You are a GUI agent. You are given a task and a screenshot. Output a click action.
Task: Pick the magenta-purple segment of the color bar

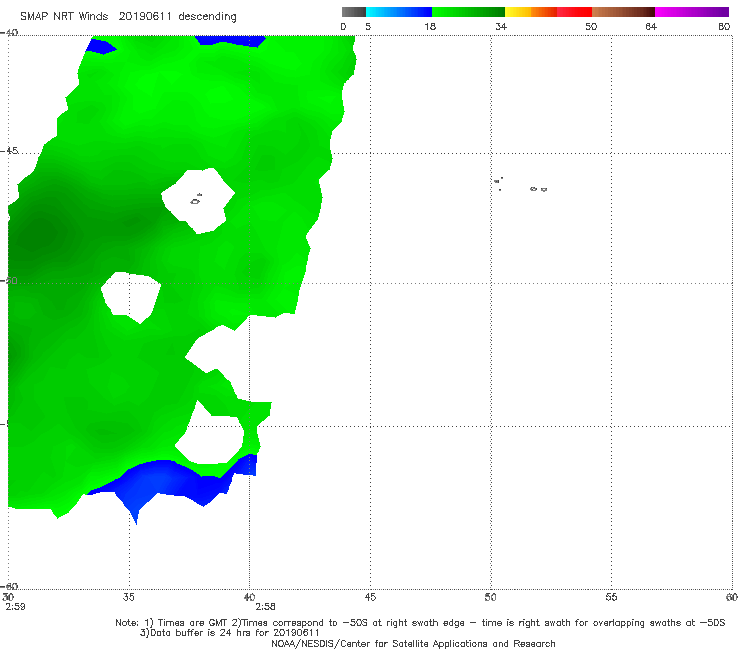pos(692,12)
